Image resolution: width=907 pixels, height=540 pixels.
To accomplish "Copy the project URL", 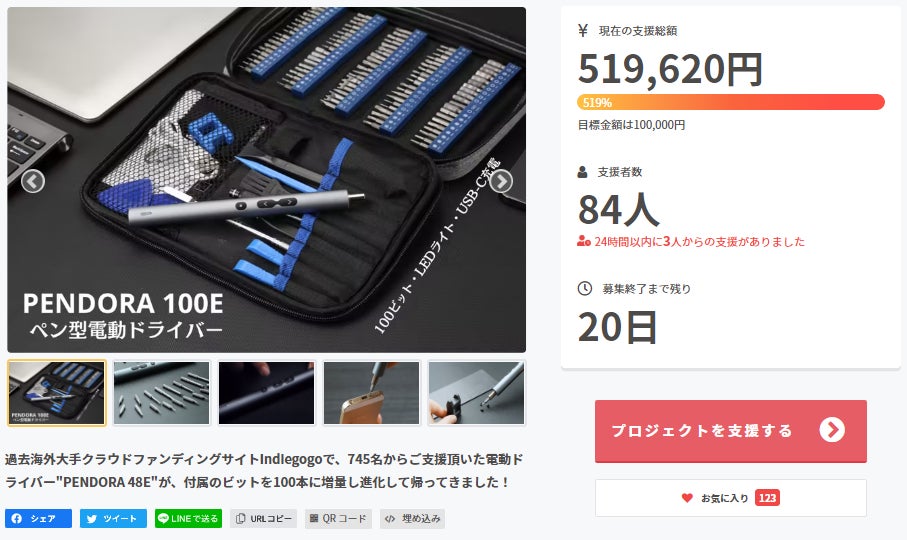I will pyautogui.click(x=264, y=519).
